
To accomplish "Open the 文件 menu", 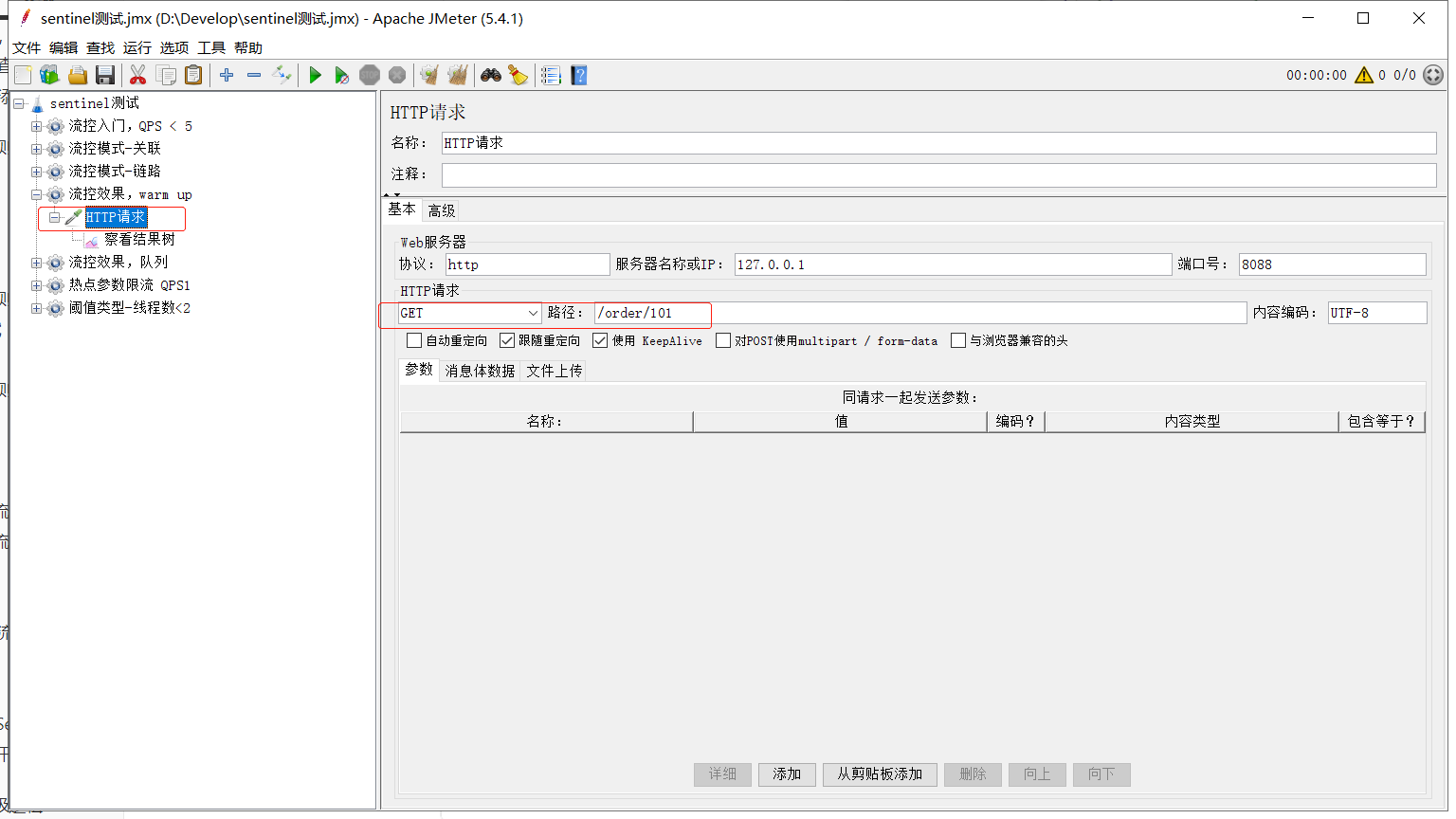I will 27,47.
